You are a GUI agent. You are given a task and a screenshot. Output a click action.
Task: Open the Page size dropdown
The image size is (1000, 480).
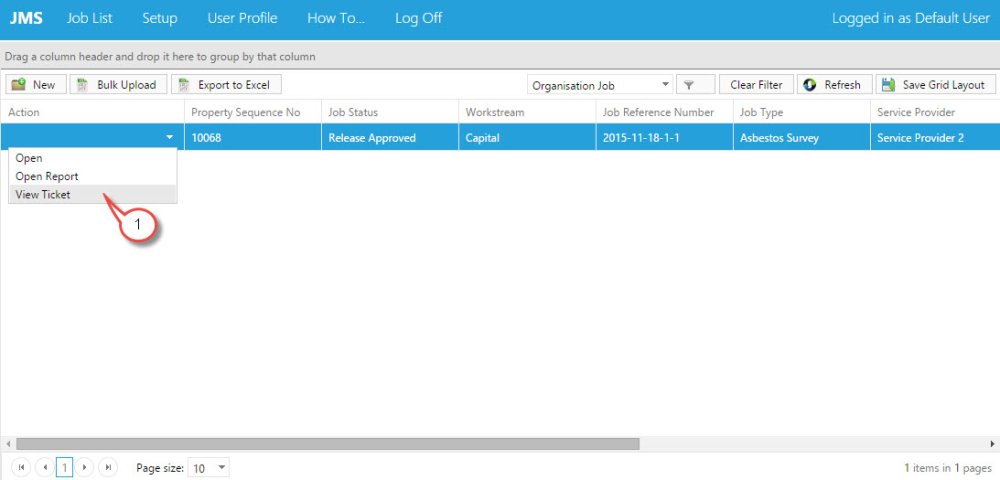[x=209, y=468]
